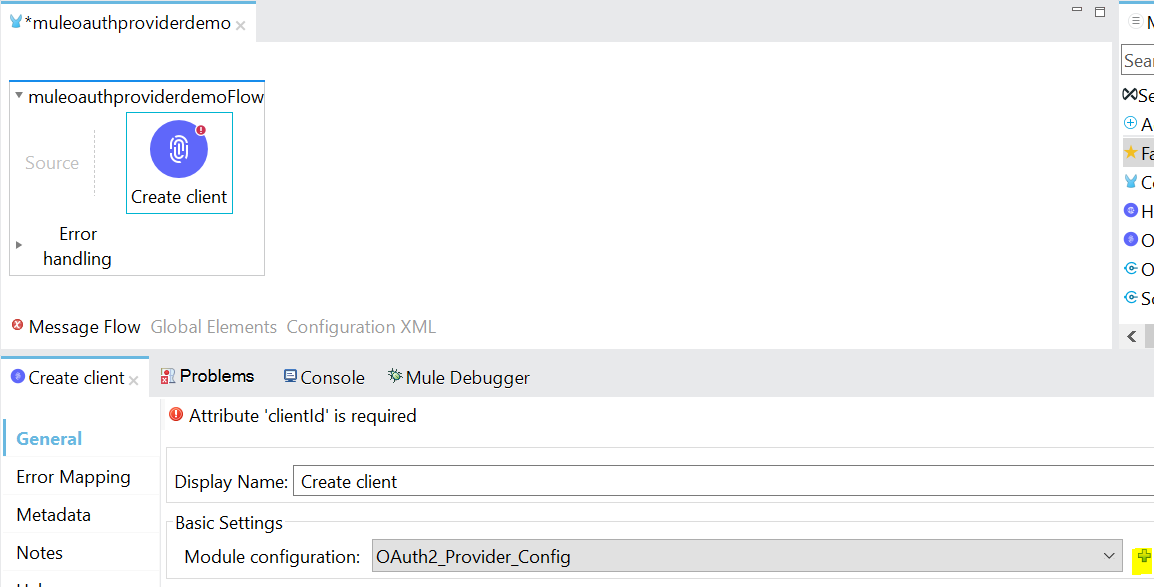Click the error icon beside clientId required message
The width and height of the screenshot is (1154, 587).
click(x=176, y=415)
